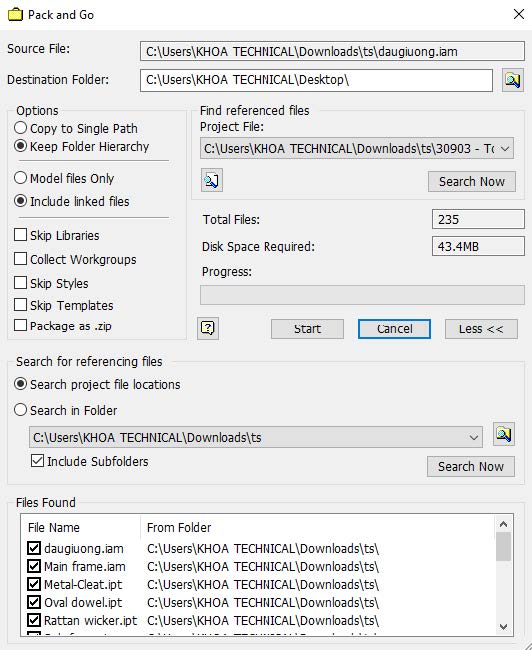This screenshot has height=650, width=532.
Task: Browse for project file icon
Action: coord(212,180)
